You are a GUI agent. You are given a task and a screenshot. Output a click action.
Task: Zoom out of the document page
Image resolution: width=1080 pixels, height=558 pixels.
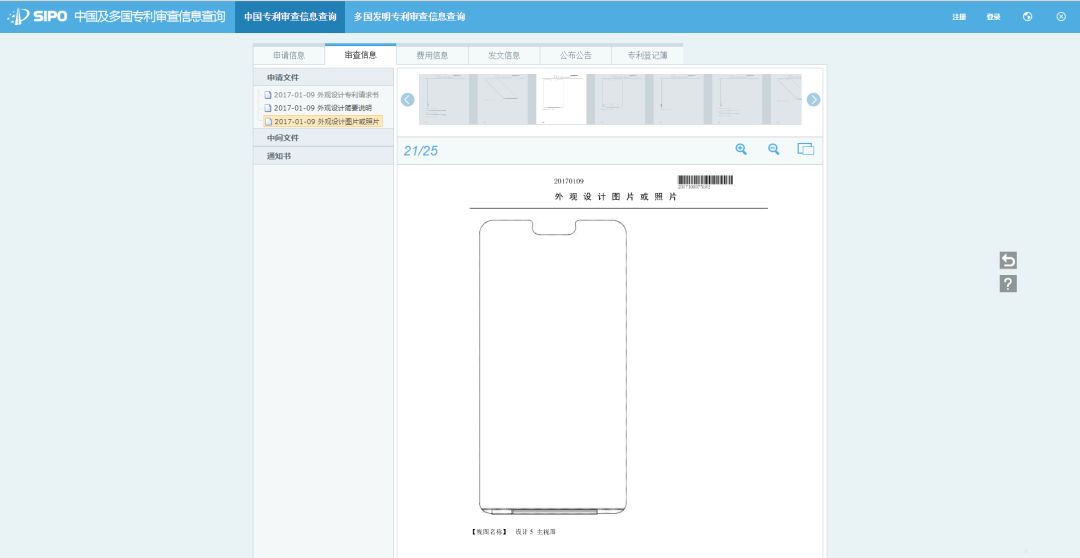(773, 149)
